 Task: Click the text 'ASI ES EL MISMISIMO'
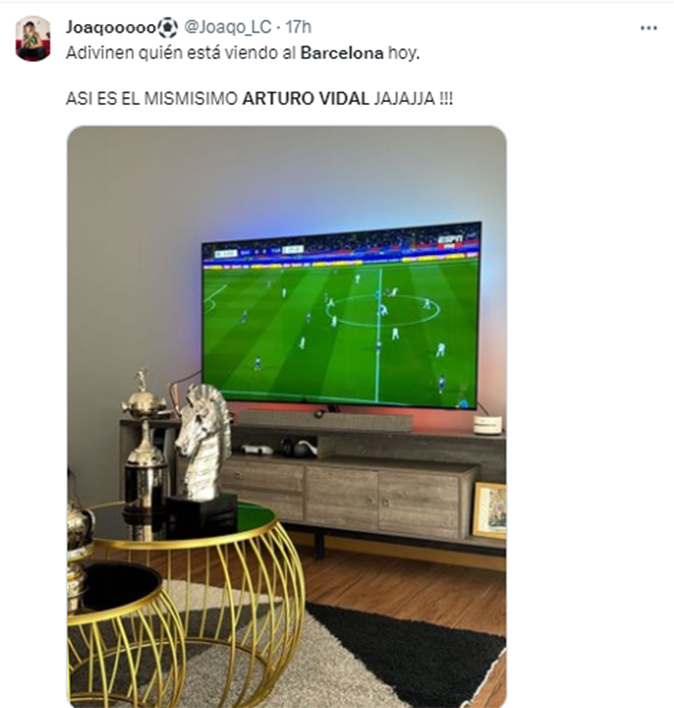[152, 99]
